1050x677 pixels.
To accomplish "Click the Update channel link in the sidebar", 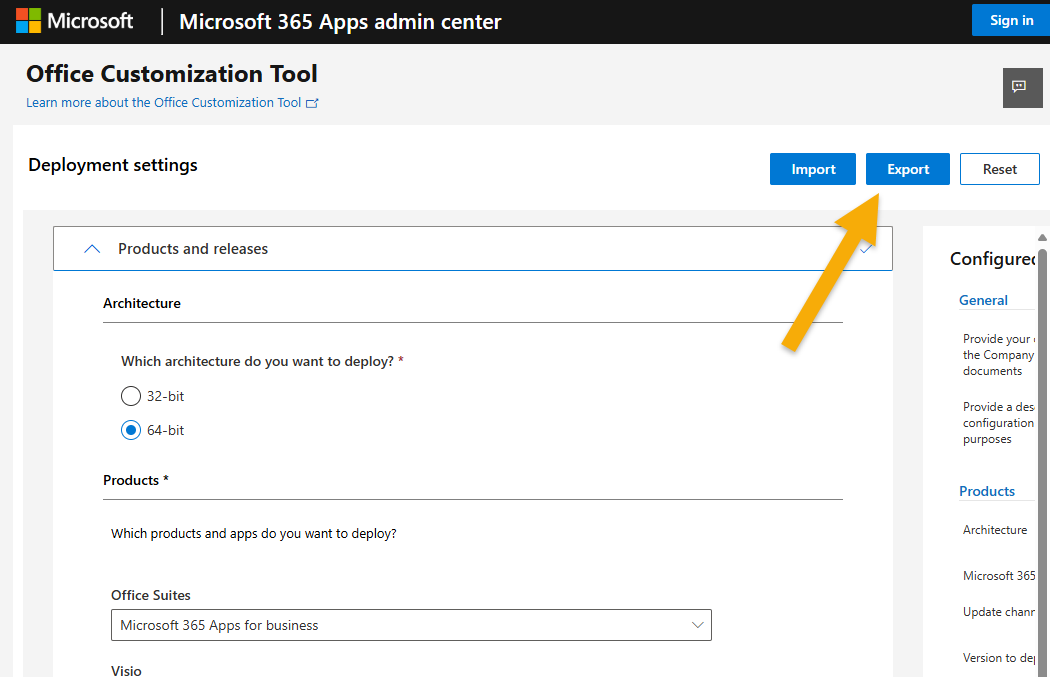I will point(998,611).
